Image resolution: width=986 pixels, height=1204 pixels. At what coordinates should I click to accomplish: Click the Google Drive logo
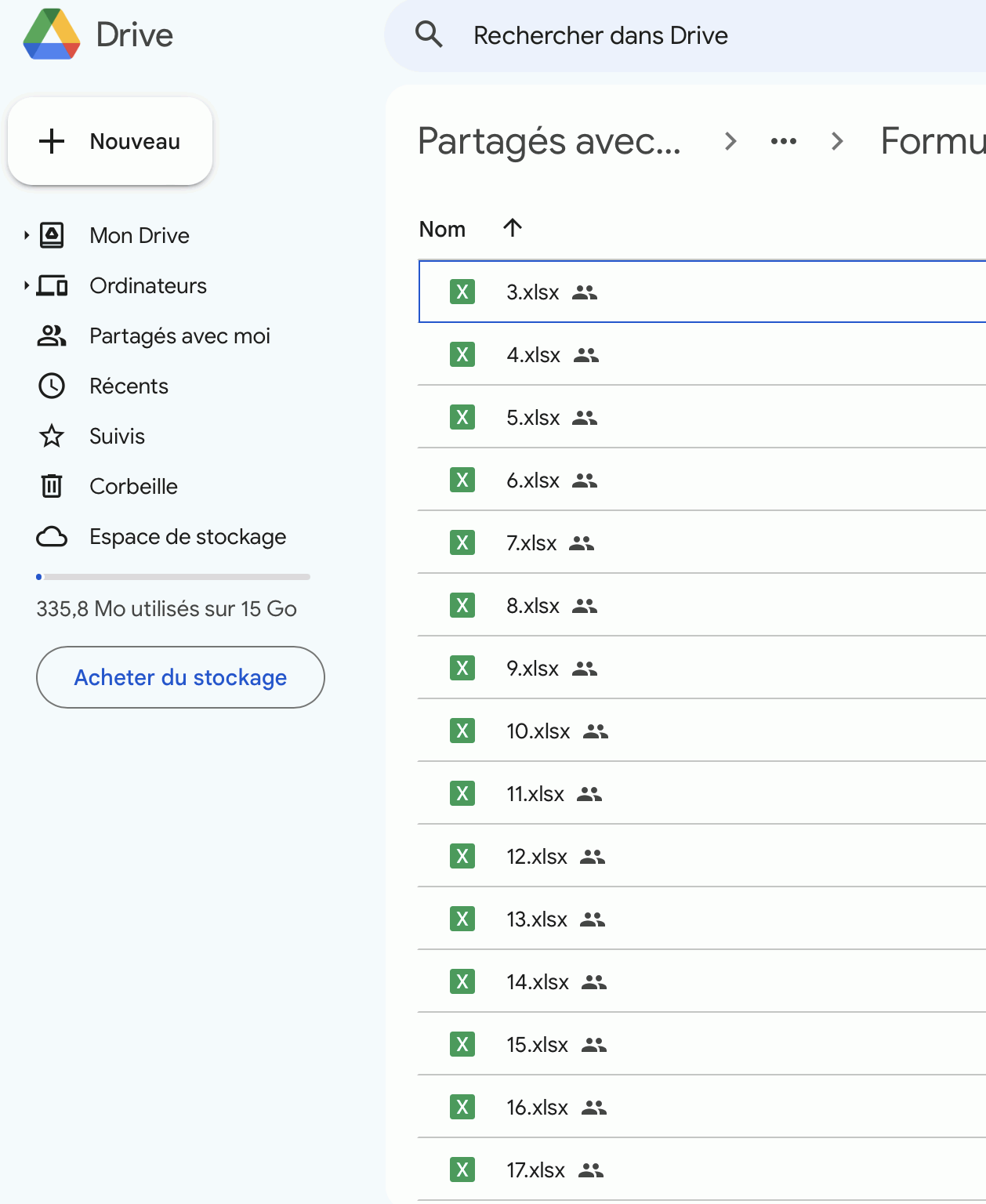52,35
